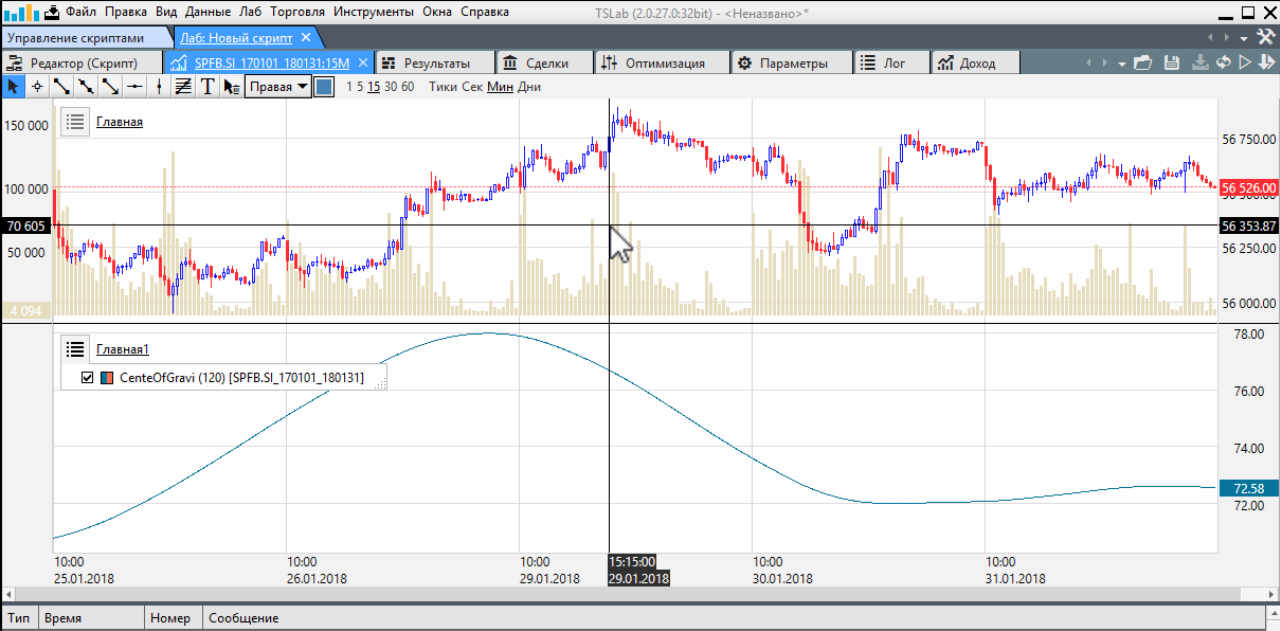Click the save script floppy disk icon

pos(1172,63)
